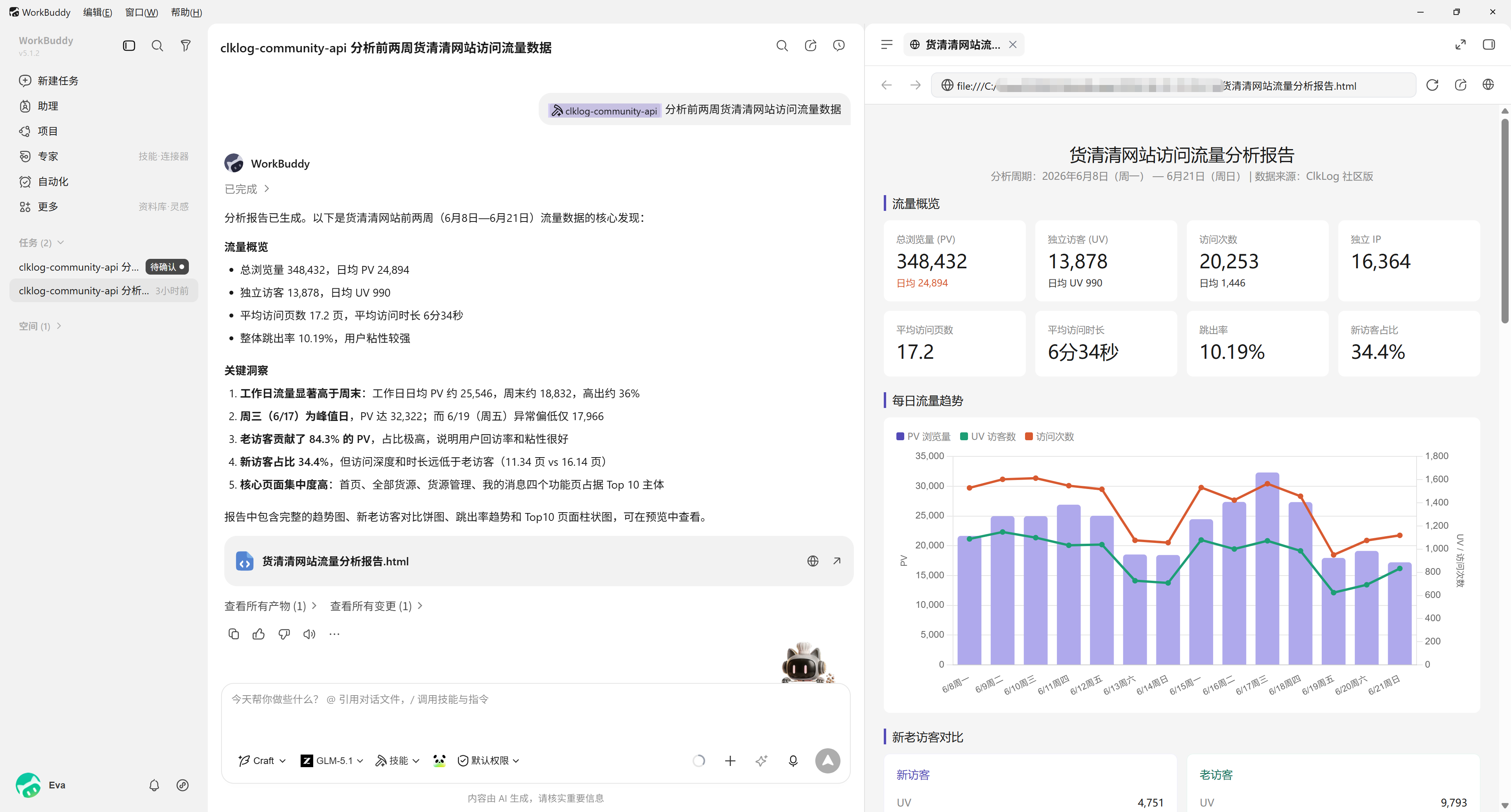This screenshot has width=1511, height=812.
Task: Open 自动化 in sidebar
Action: 104,182
